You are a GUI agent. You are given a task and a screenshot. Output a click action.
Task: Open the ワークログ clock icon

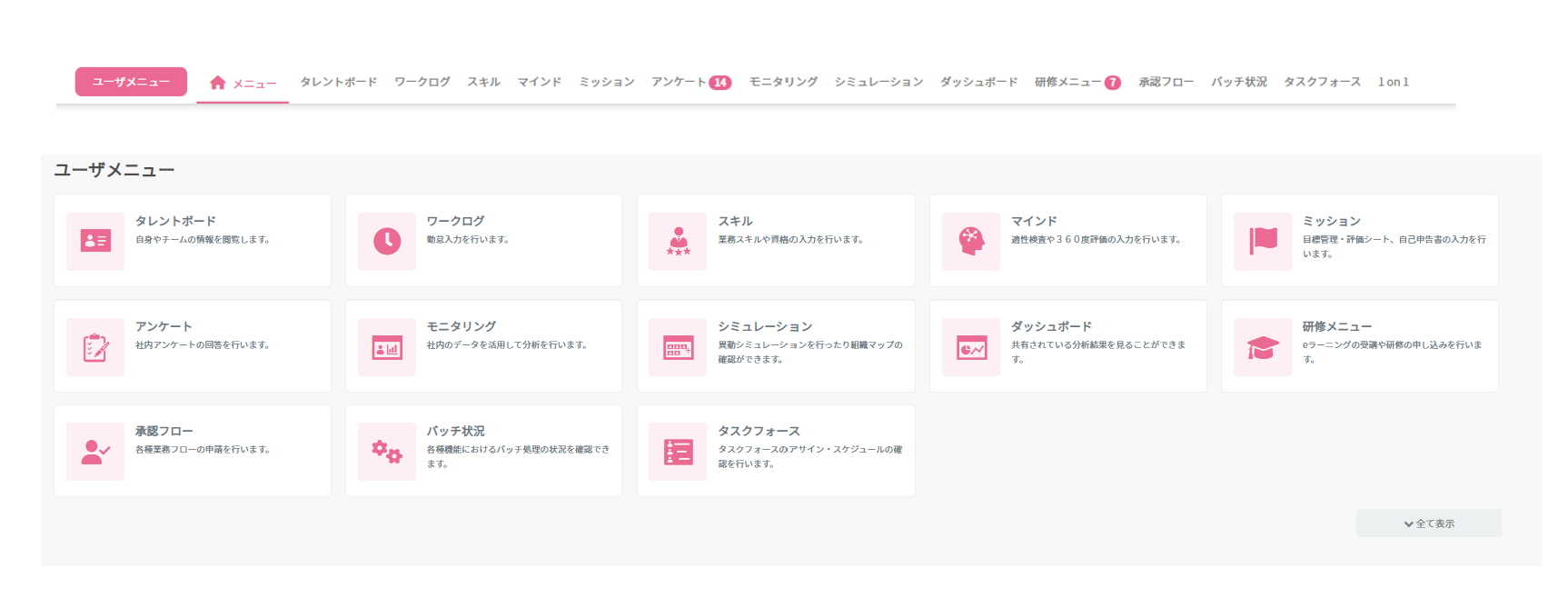(387, 241)
